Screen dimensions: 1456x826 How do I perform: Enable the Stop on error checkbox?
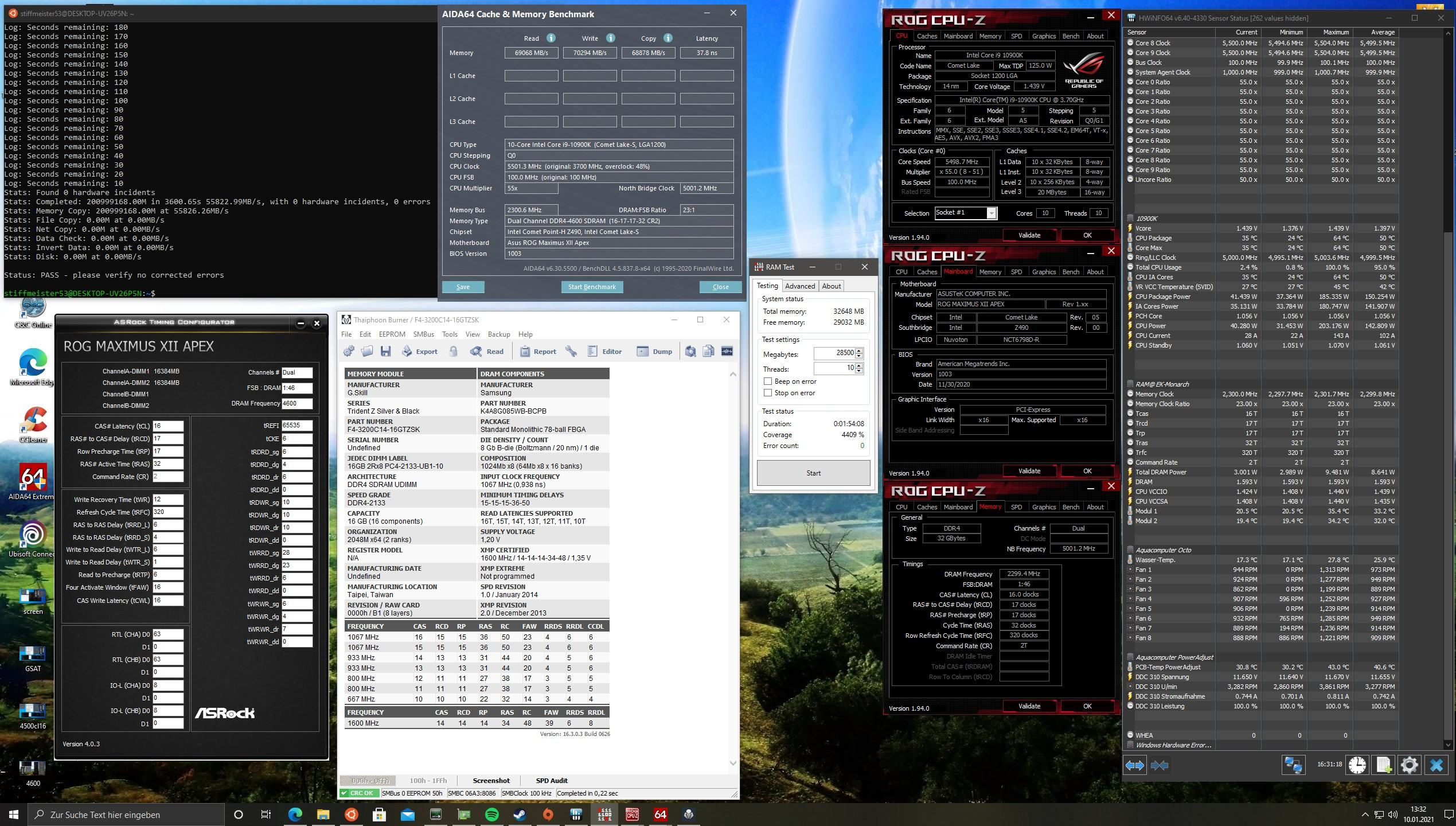coord(768,393)
